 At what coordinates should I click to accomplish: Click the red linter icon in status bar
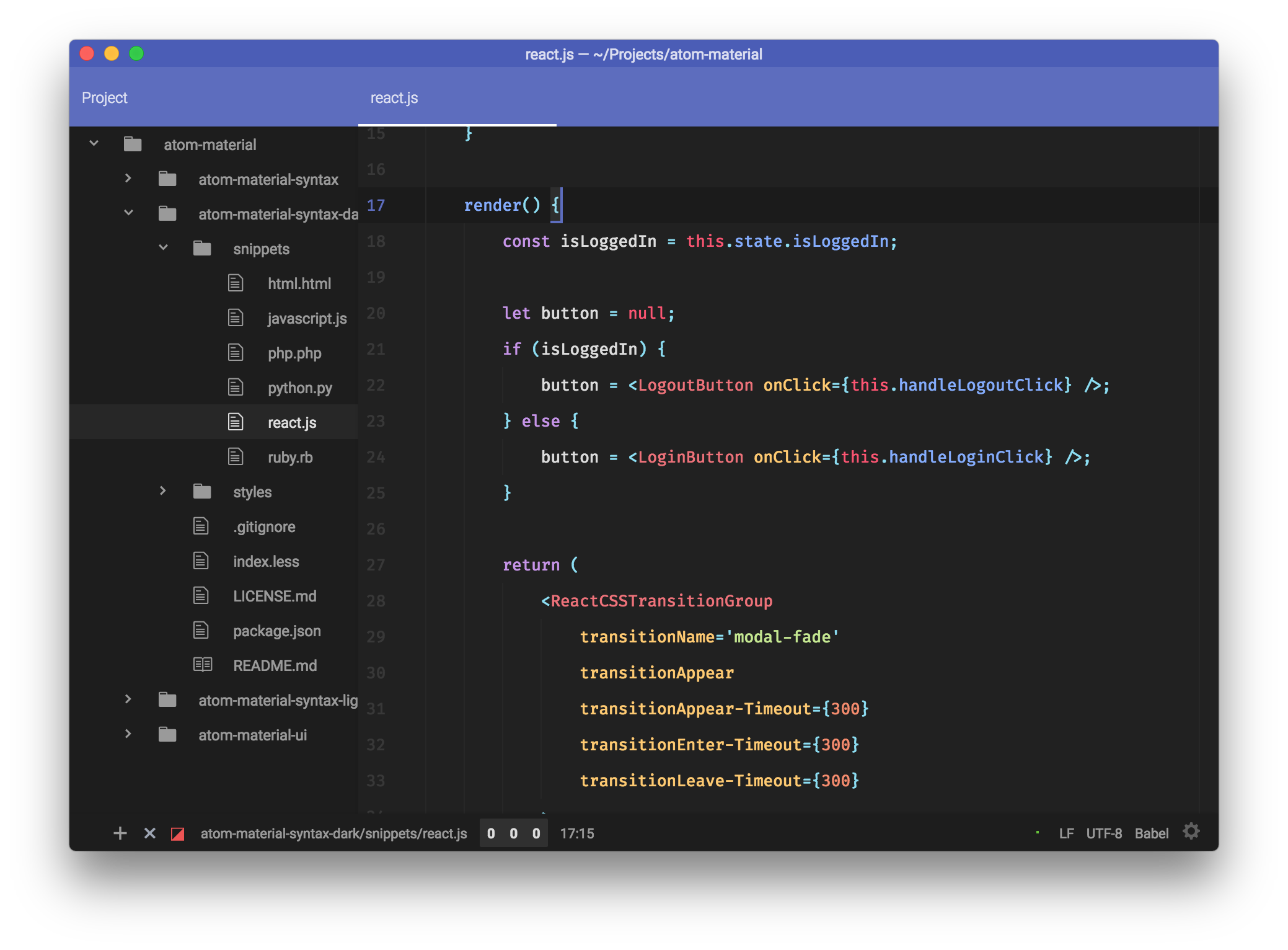click(x=178, y=833)
